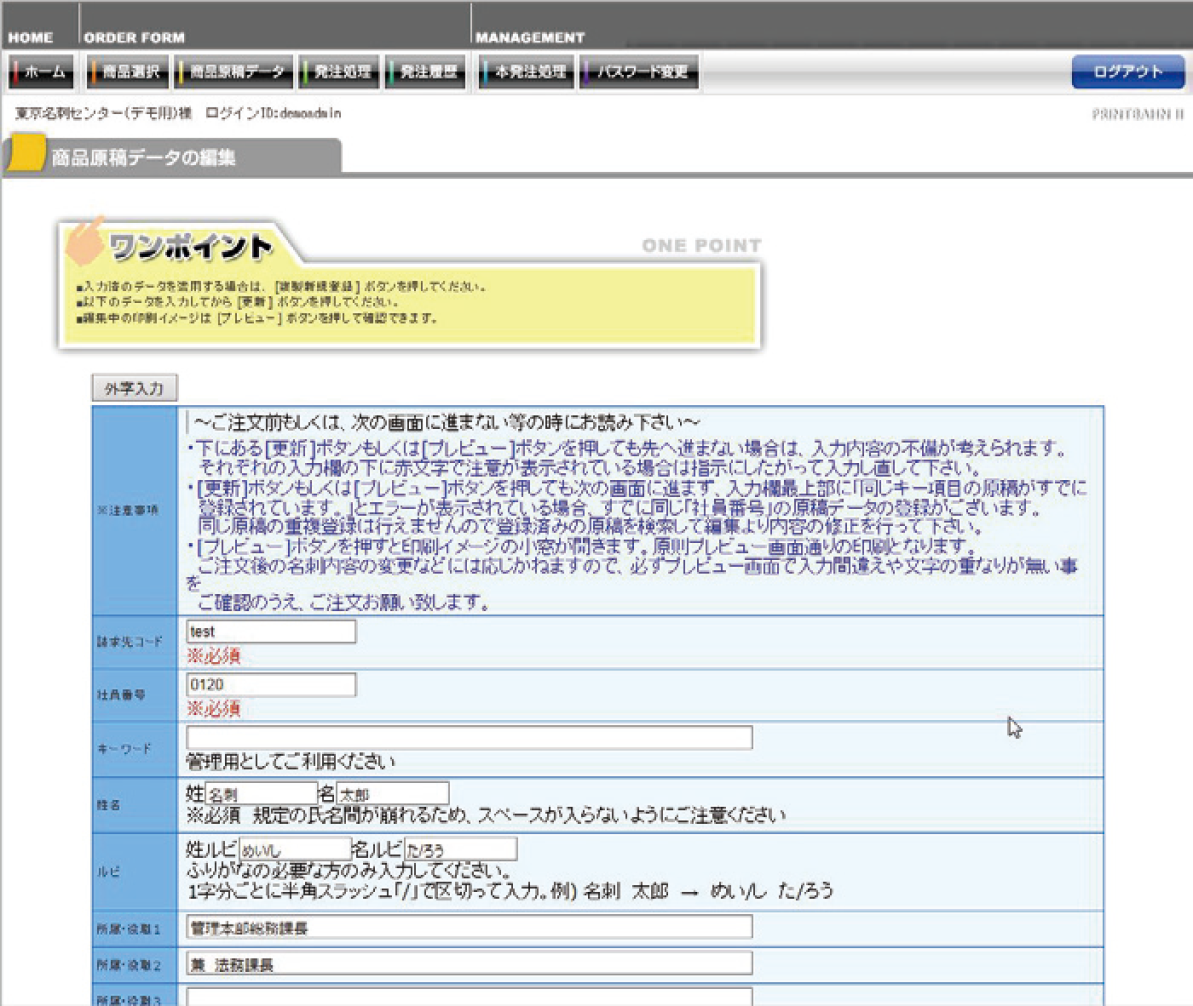
Task: Click the empty 所属・役職3 input field
Action: click(x=469, y=996)
